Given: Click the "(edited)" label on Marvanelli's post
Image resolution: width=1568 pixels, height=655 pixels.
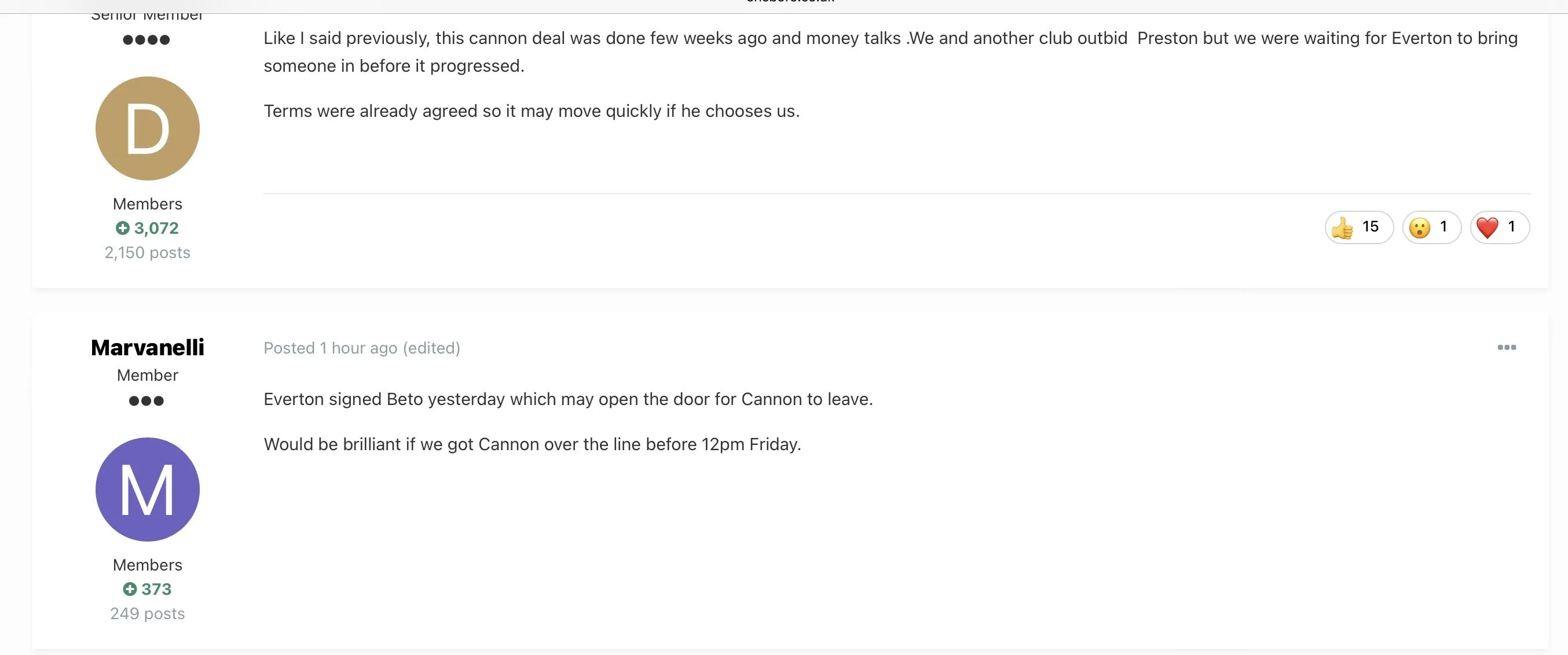Looking at the screenshot, I should click(431, 348).
